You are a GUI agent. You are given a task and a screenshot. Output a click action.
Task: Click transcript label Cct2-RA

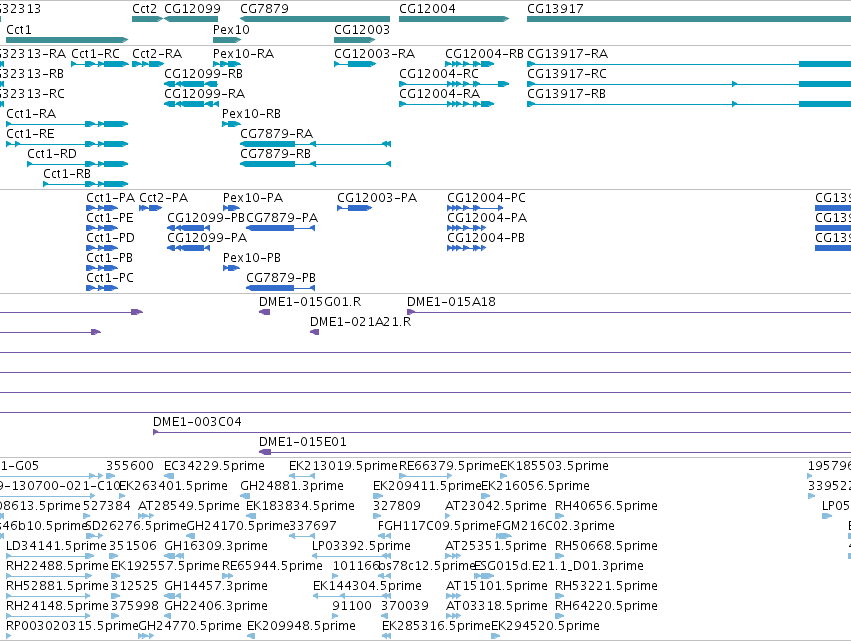pos(157,54)
